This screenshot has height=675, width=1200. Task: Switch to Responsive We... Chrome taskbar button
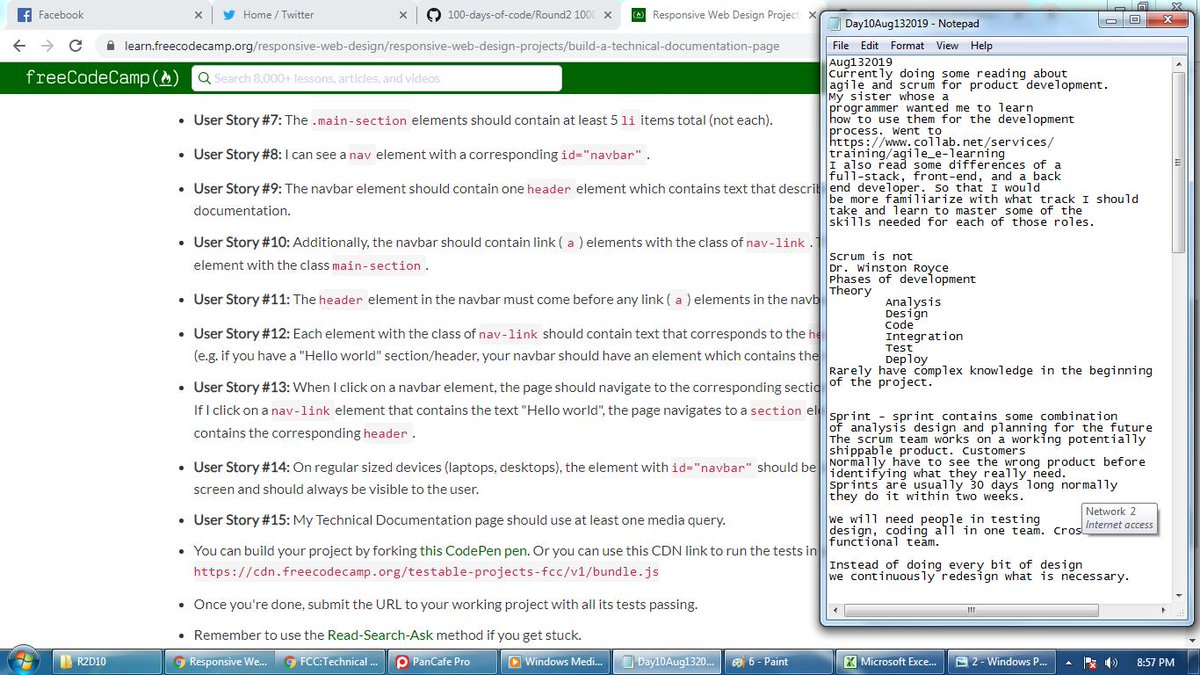[x=218, y=661]
